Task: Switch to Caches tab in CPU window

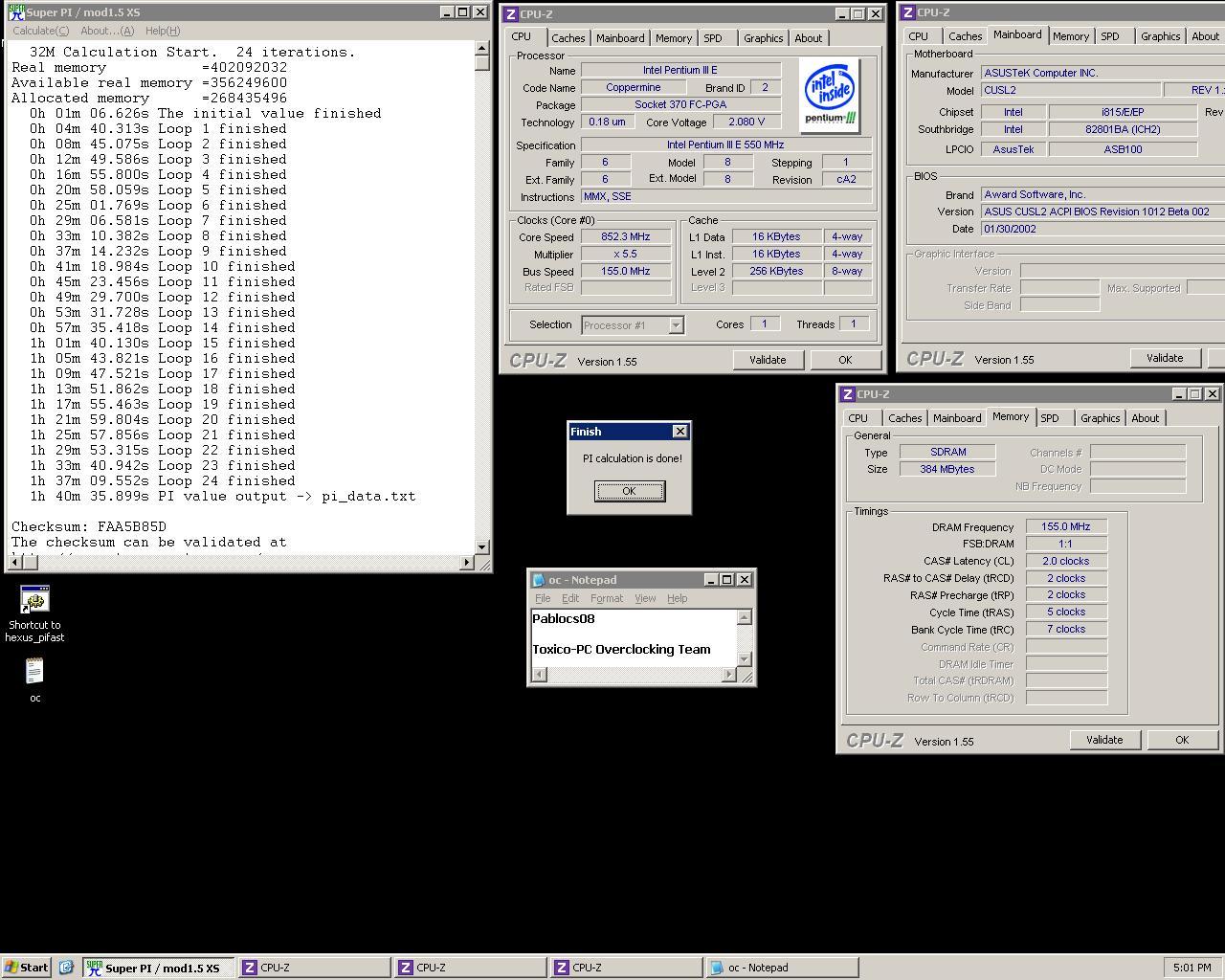Action: (568, 38)
